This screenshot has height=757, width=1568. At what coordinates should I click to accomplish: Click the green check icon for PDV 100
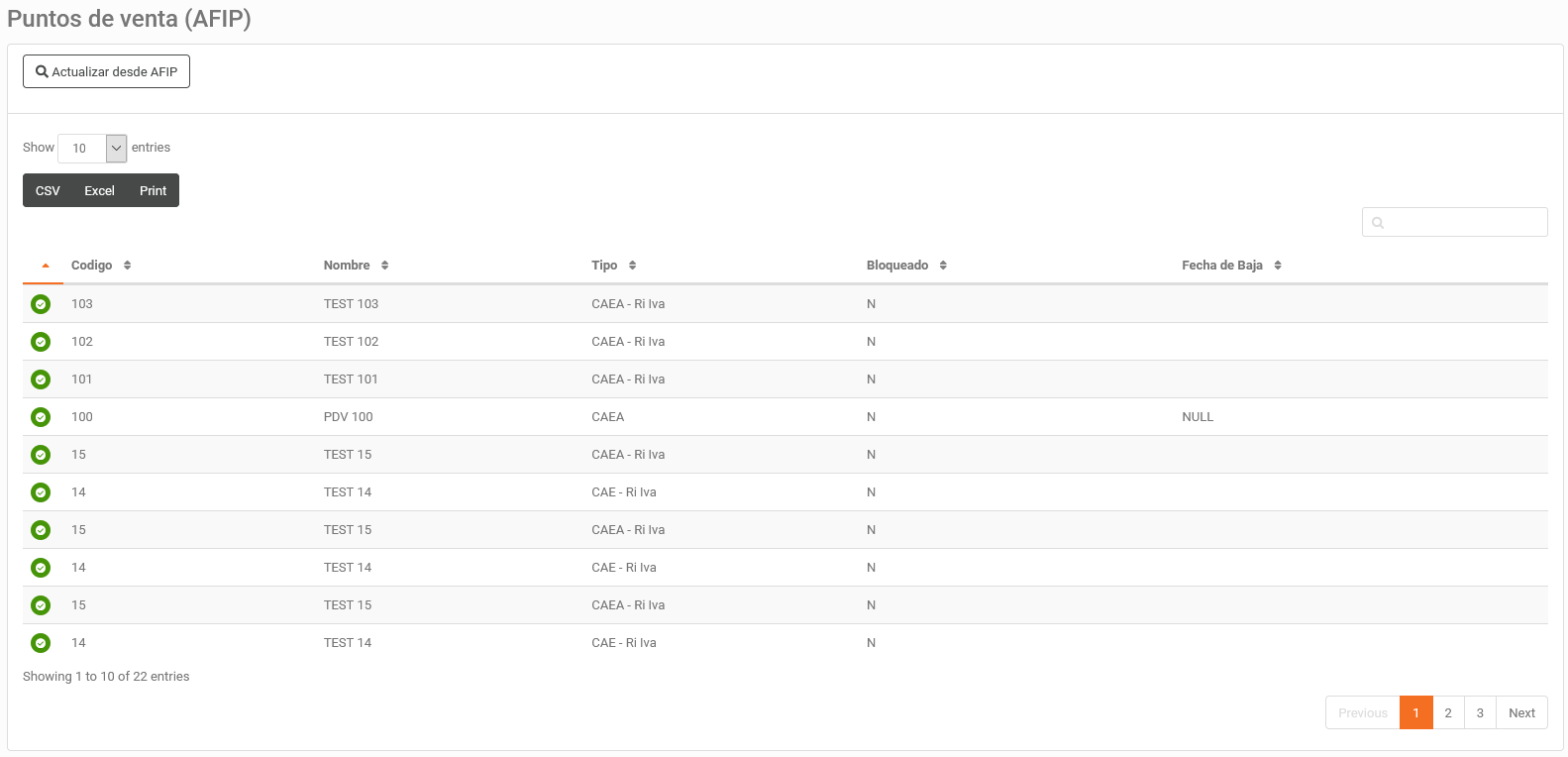pyautogui.click(x=41, y=417)
